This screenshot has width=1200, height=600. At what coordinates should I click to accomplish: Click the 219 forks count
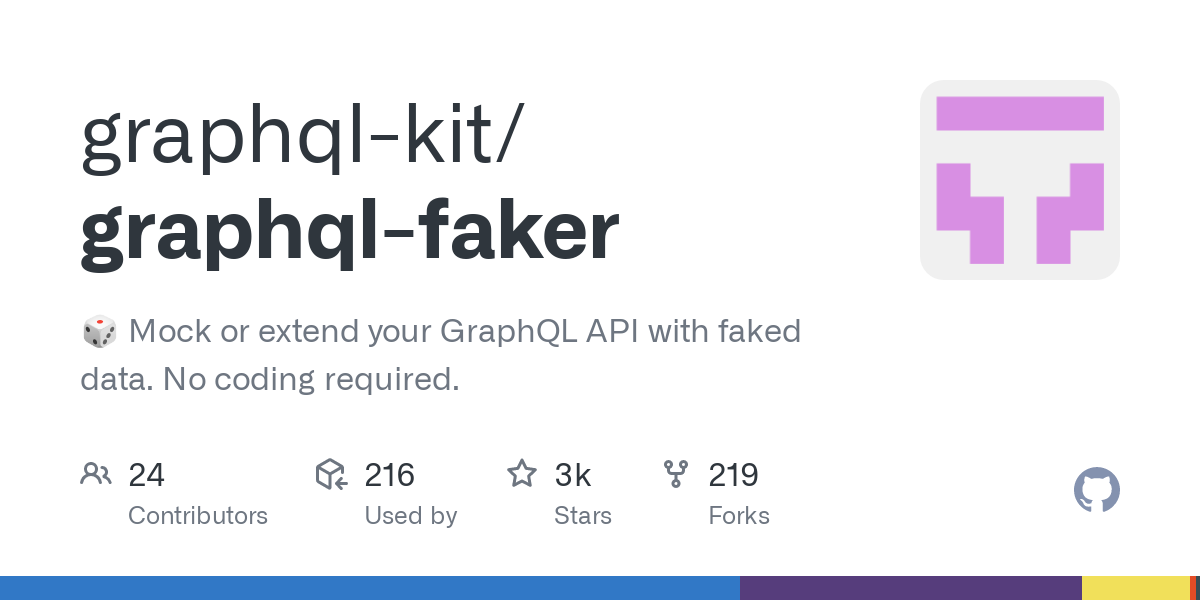[x=734, y=475]
